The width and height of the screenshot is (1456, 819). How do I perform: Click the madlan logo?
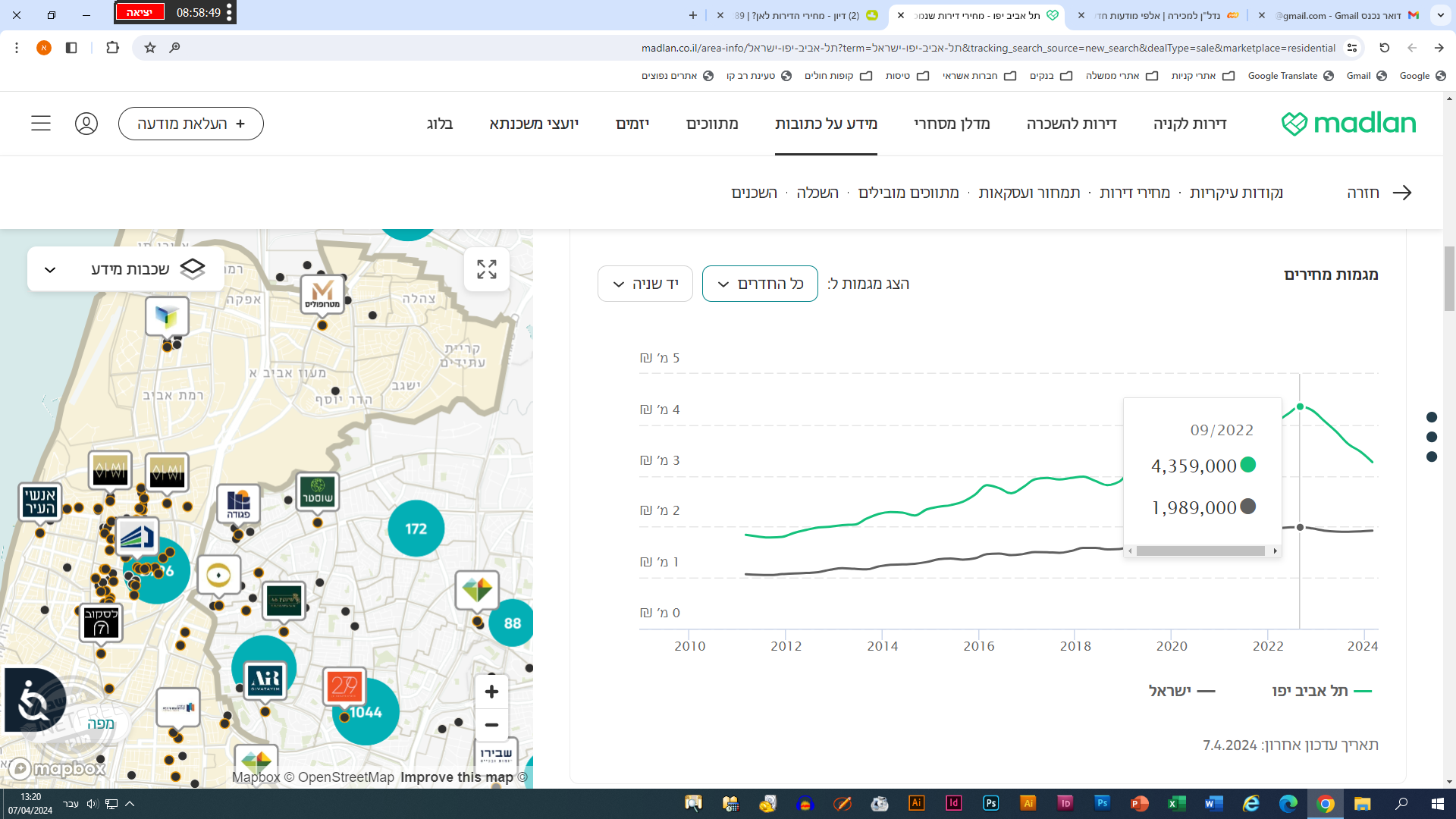click(x=1348, y=124)
